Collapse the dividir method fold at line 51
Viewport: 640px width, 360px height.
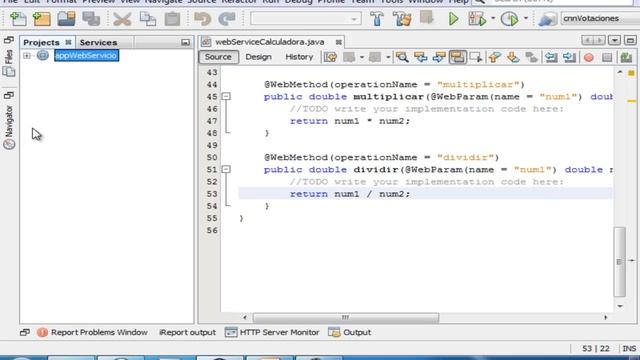click(226, 169)
